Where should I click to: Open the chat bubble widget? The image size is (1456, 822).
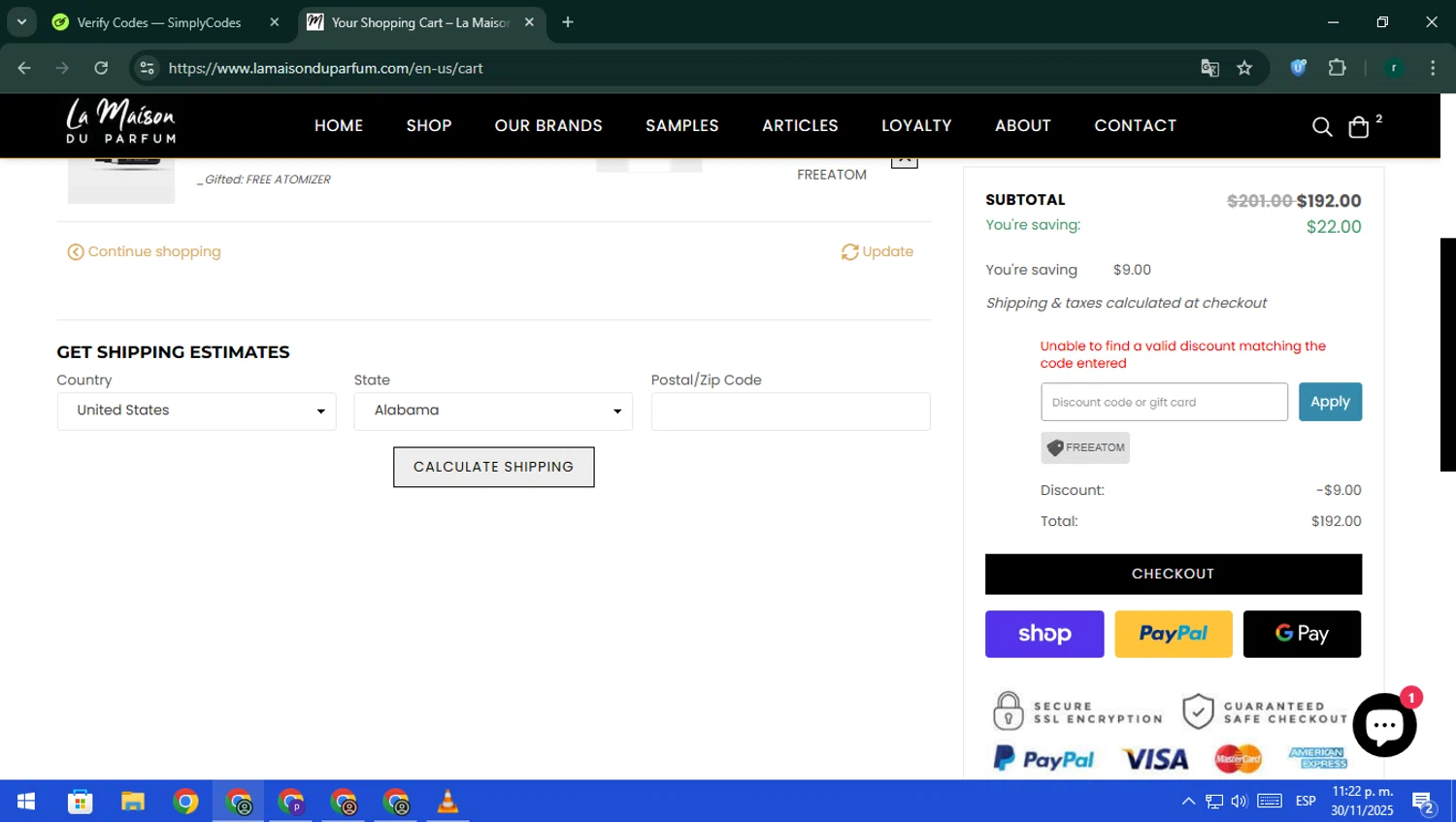[1384, 725]
